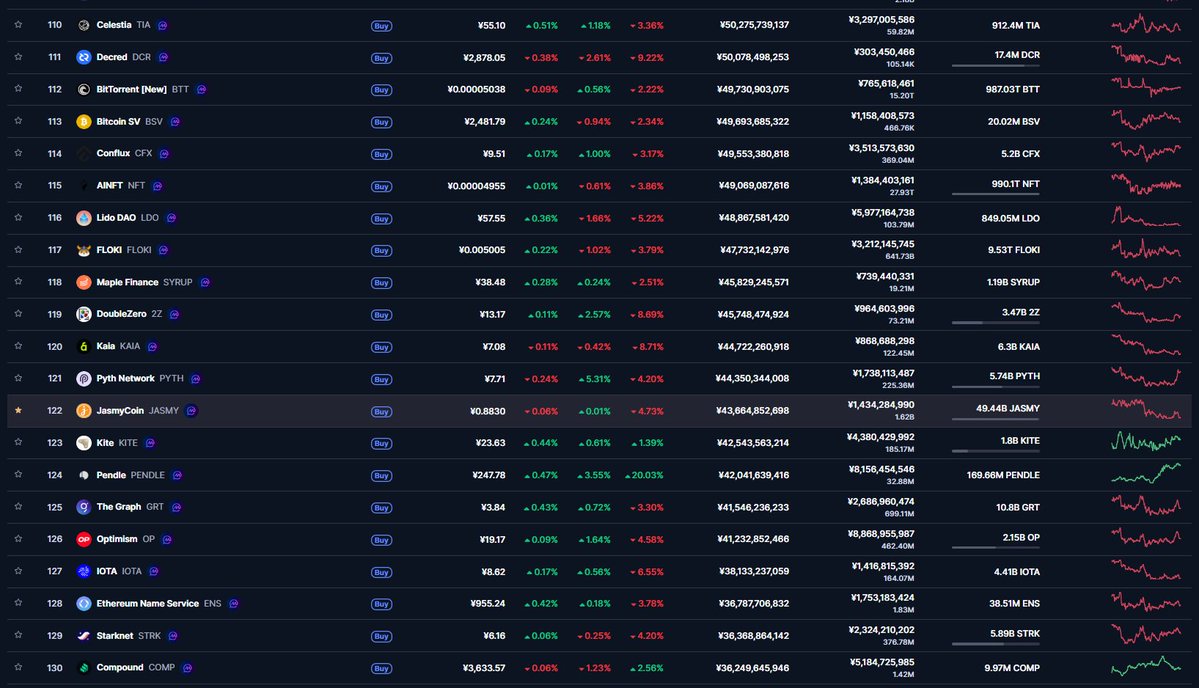Image resolution: width=1199 pixels, height=688 pixels.
Task: Click the Decred circulating supply bar
Action: (x=996, y=66)
